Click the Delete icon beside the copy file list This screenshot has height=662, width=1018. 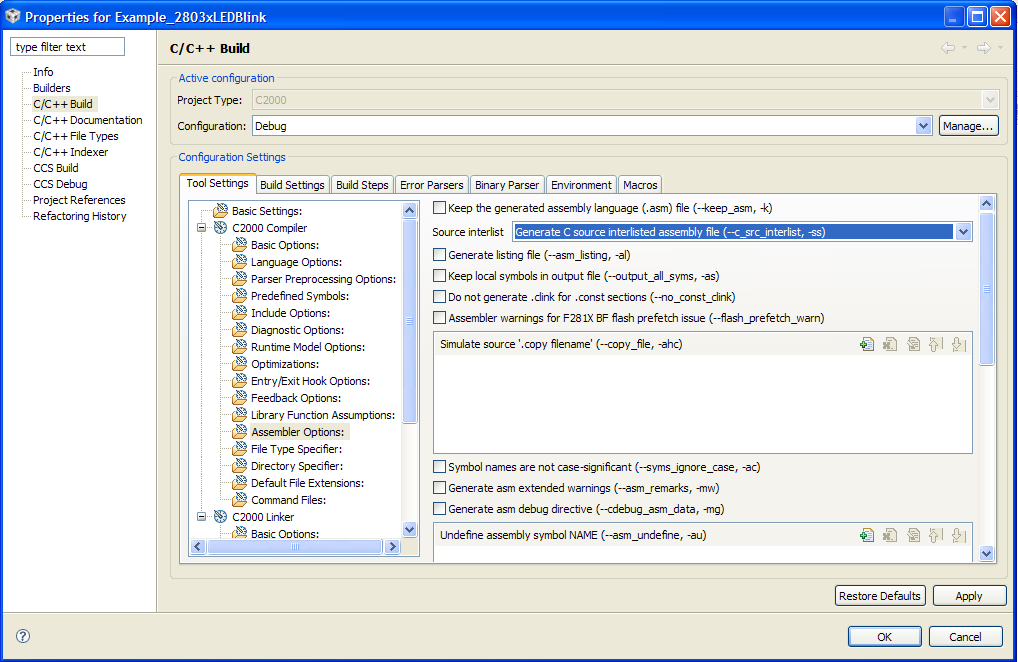pyautogui.click(x=890, y=343)
